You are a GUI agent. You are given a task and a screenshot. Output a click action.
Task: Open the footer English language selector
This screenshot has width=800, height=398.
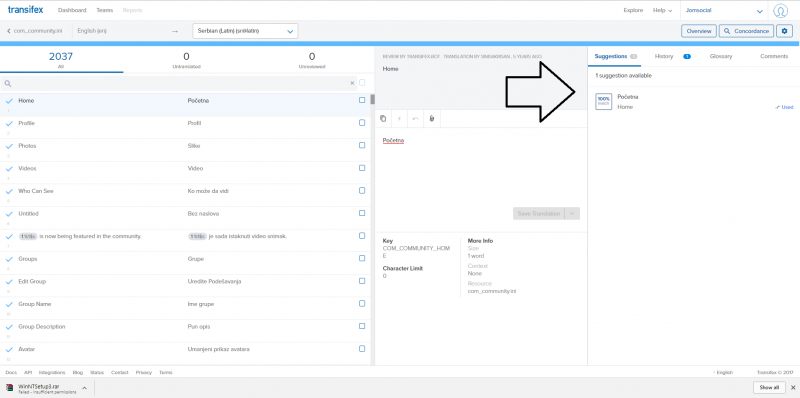click(x=722, y=372)
